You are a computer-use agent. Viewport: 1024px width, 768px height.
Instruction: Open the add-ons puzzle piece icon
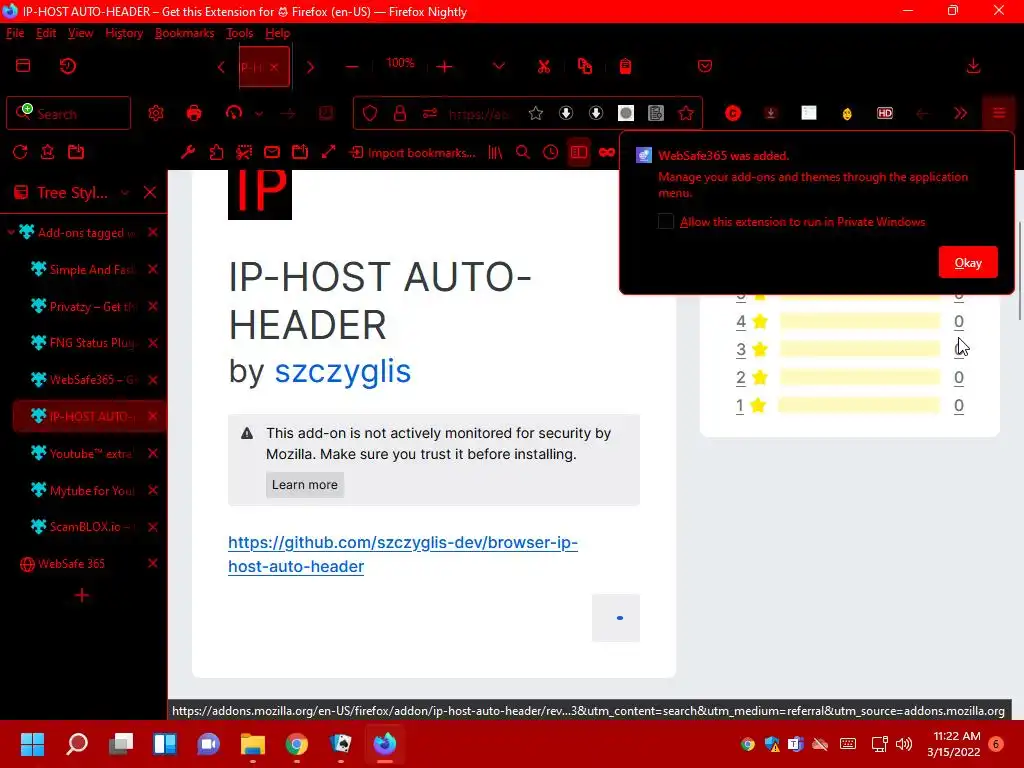click(216, 152)
